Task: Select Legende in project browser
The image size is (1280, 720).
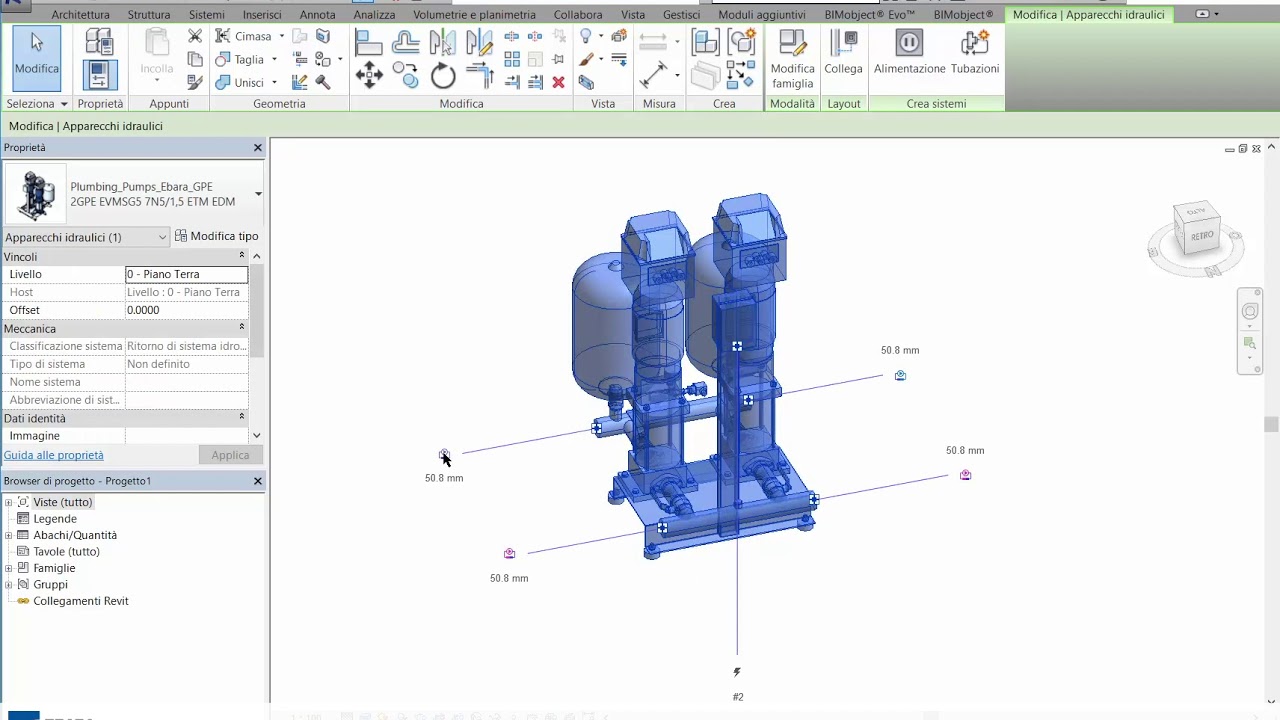Action: (x=55, y=518)
